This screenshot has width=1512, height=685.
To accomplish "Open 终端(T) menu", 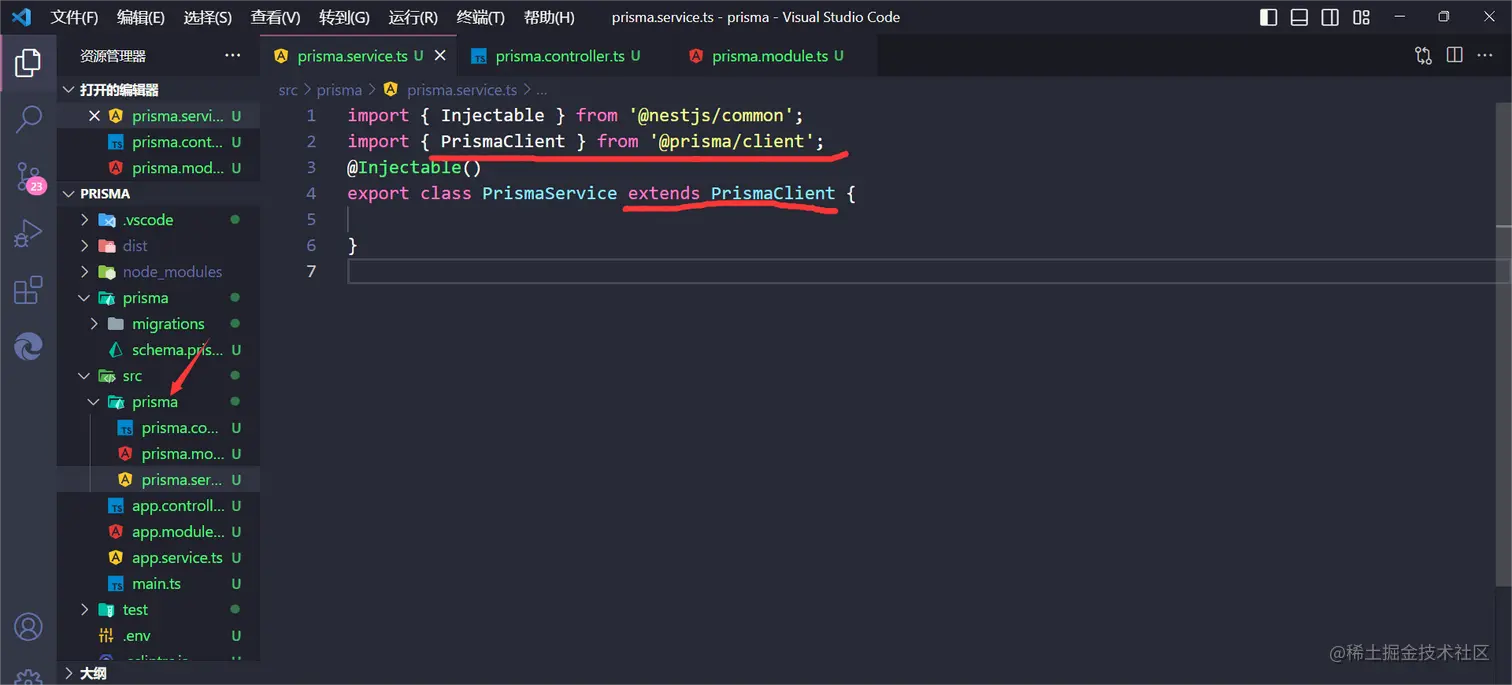I will pos(480,17).
